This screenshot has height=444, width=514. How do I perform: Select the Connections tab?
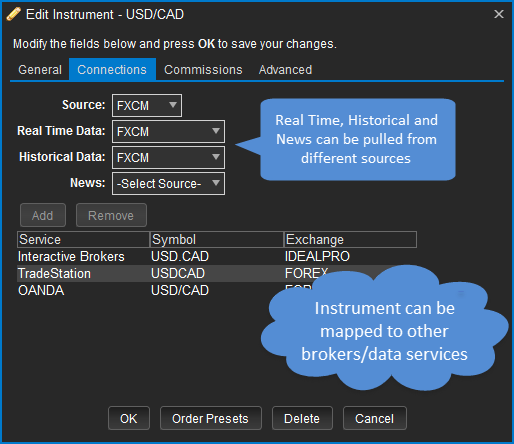pos(112,70)
